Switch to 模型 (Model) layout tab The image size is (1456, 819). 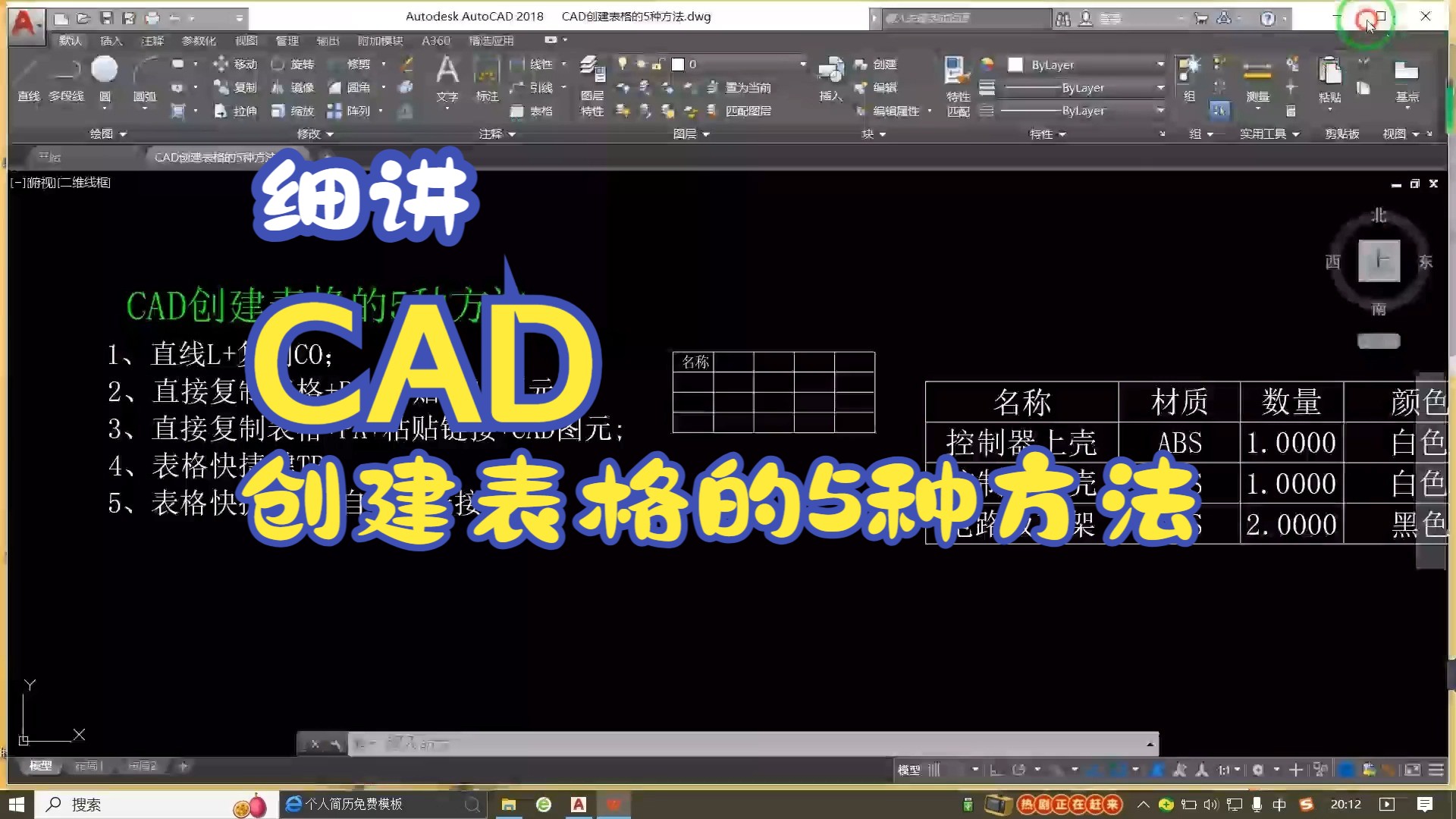pyautogui.click(x=40, y=766)
